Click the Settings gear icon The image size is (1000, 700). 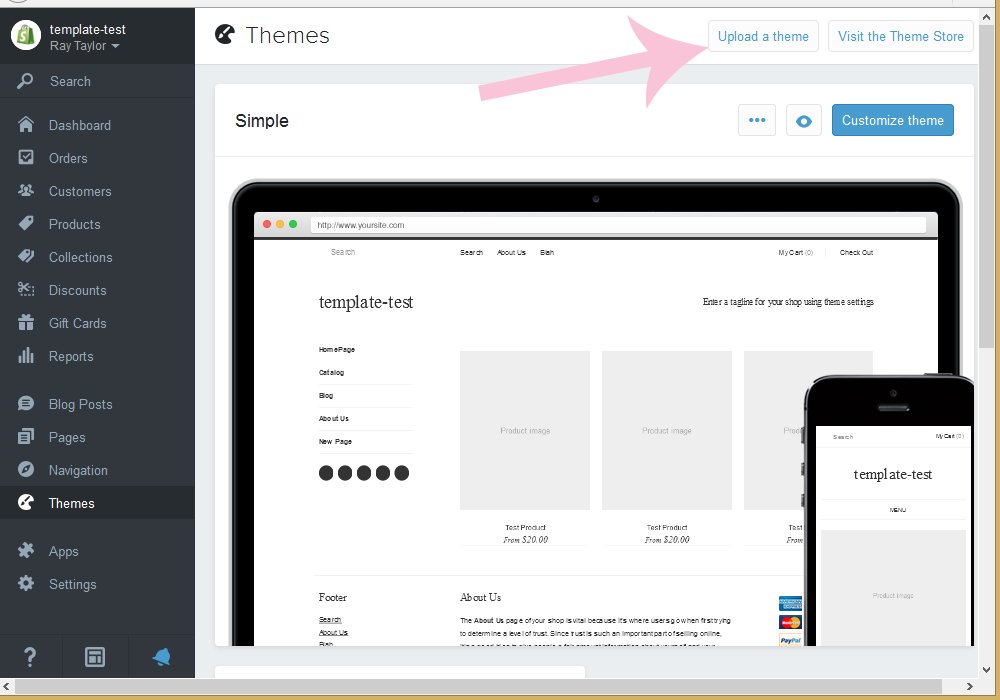(26, 583)
